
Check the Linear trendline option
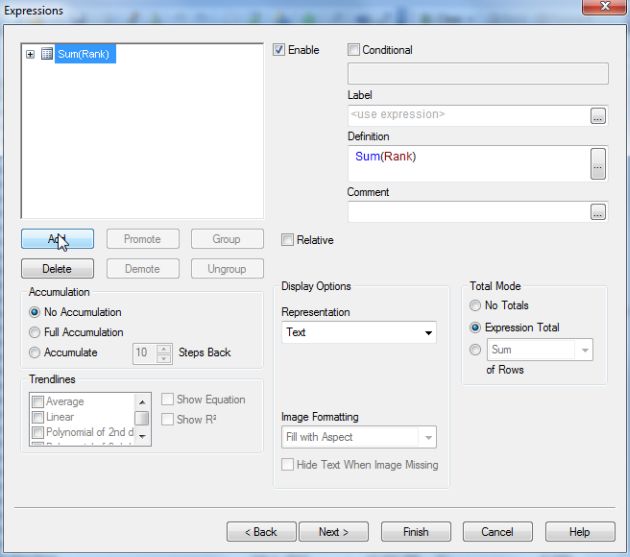[x=38, y=417]
